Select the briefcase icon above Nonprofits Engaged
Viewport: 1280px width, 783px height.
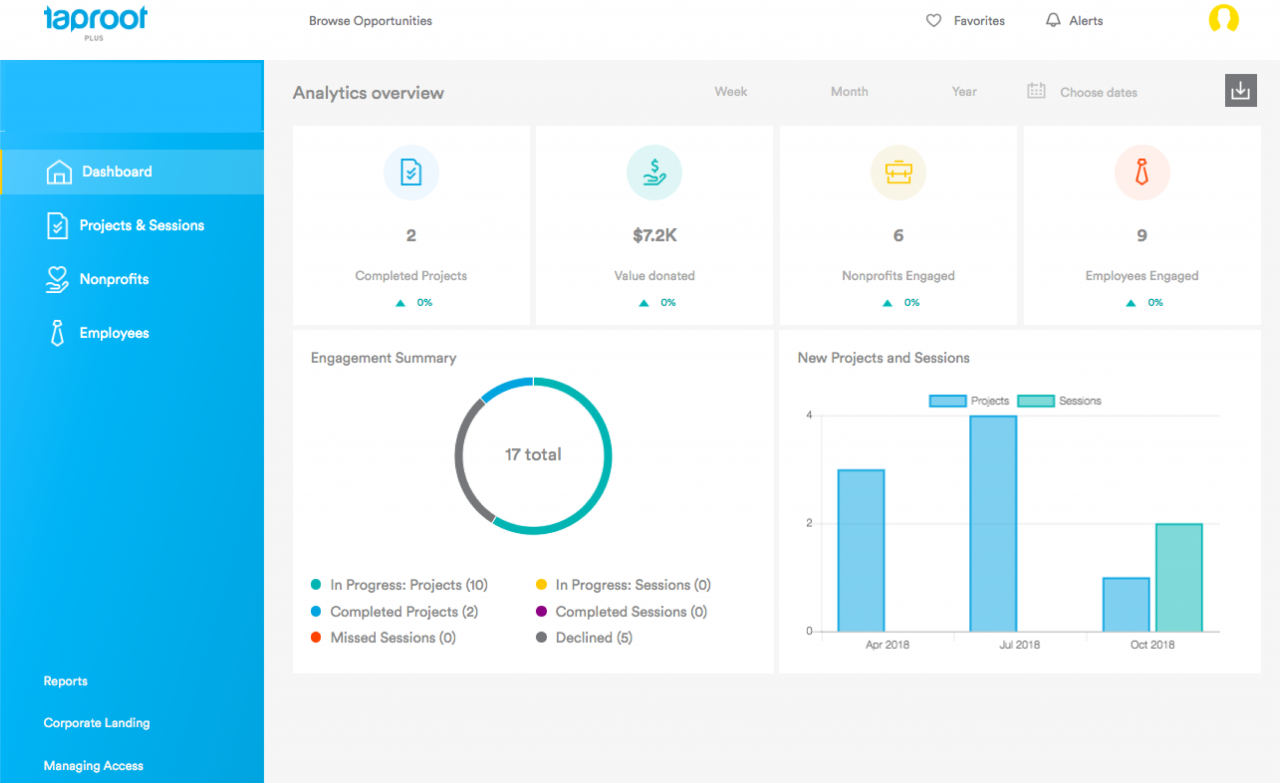[898, 172]
